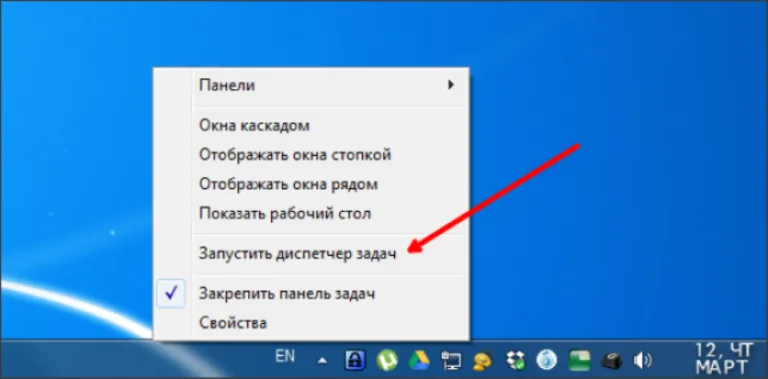Open the uTorrent tray icon
Viewport: 768px width, 379px height.
click(386, 360)
